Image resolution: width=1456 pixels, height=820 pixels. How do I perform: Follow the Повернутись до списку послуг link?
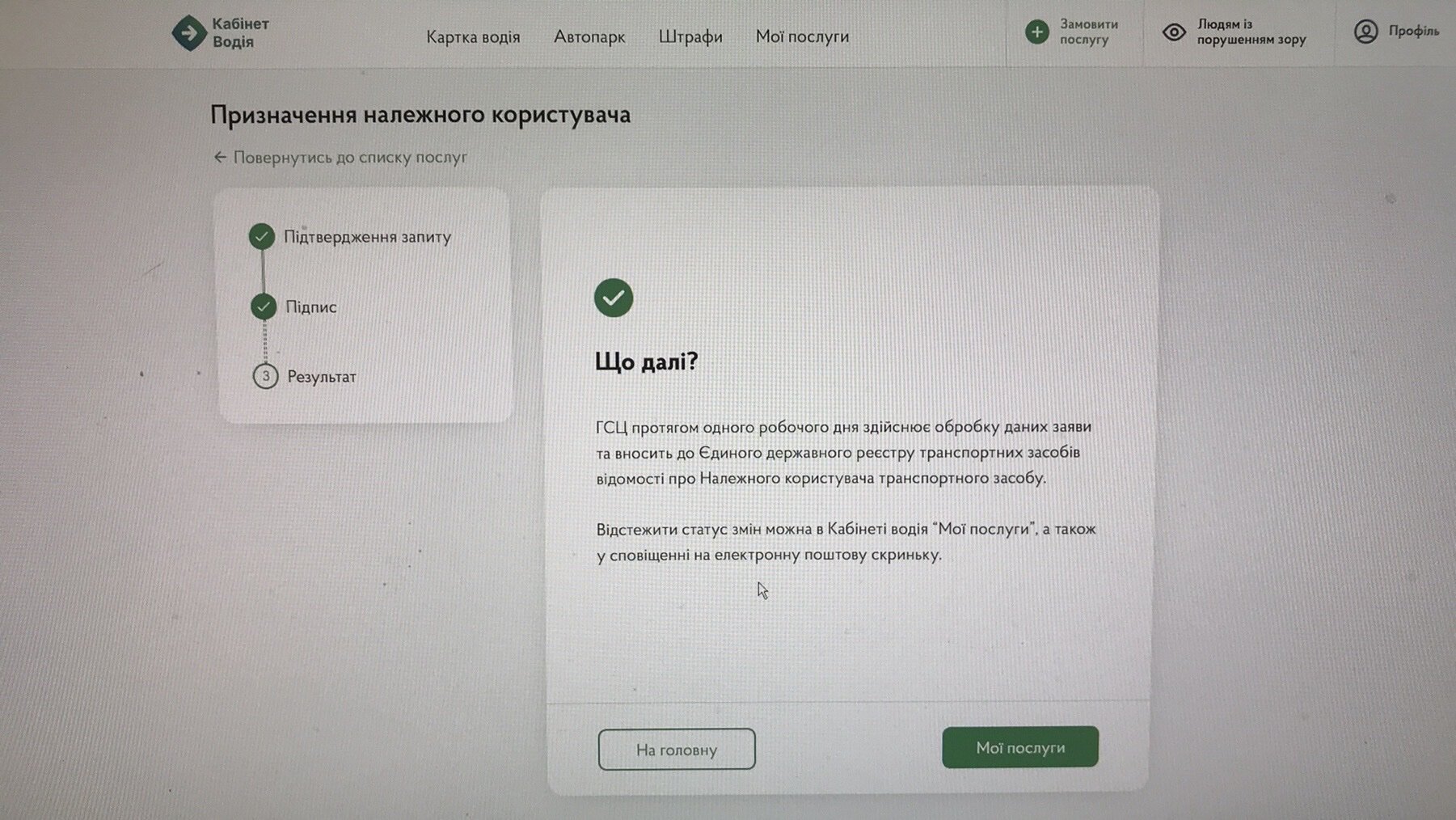pos(350,157)
